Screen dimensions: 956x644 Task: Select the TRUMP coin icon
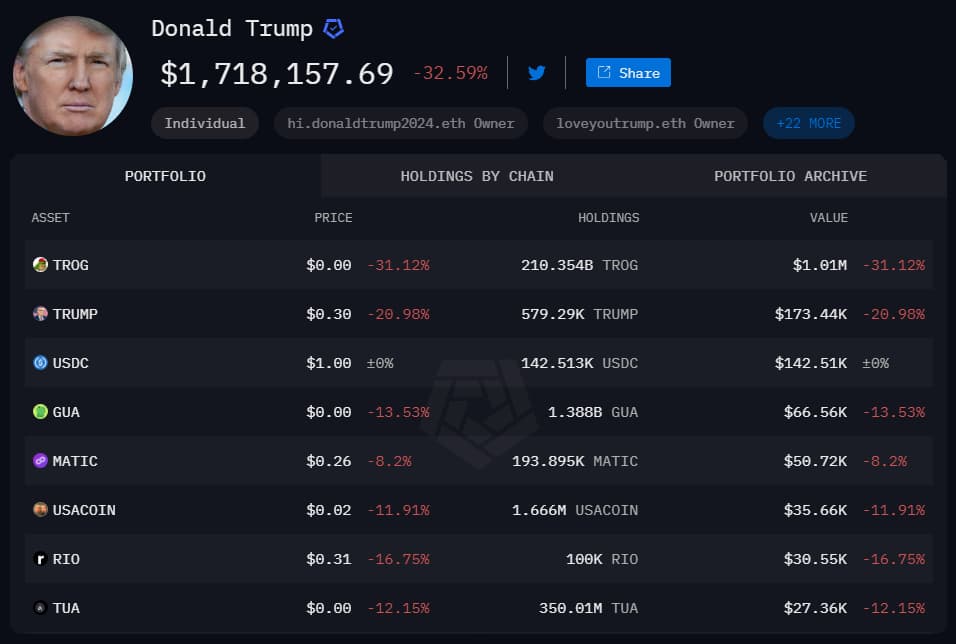tap(40, 314)
